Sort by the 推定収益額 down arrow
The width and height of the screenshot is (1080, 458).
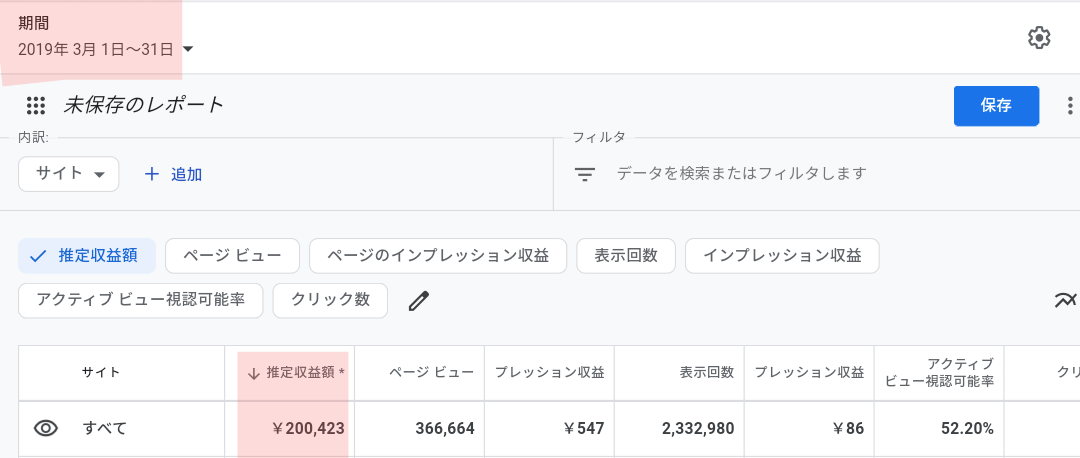(253, 373)
